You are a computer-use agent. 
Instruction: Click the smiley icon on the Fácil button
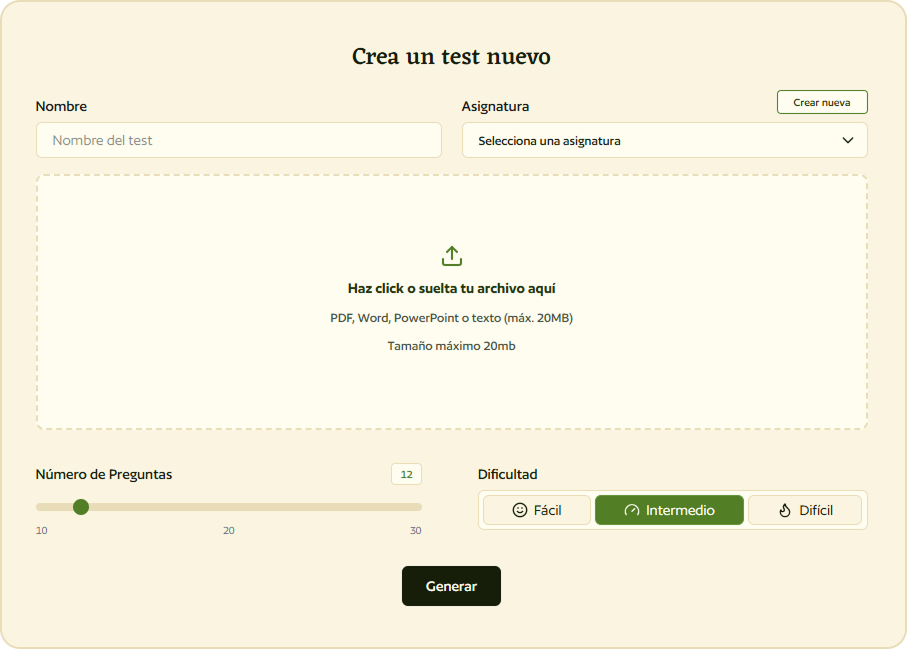519,510
